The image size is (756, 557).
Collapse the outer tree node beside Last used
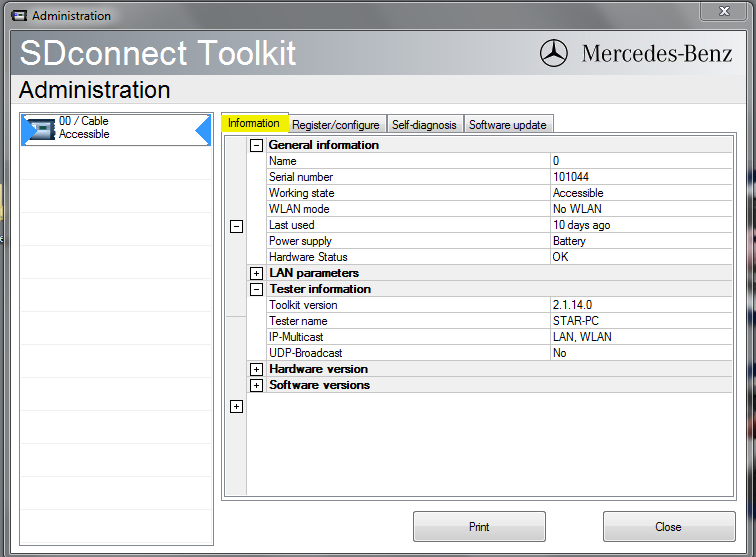point(236,226)
